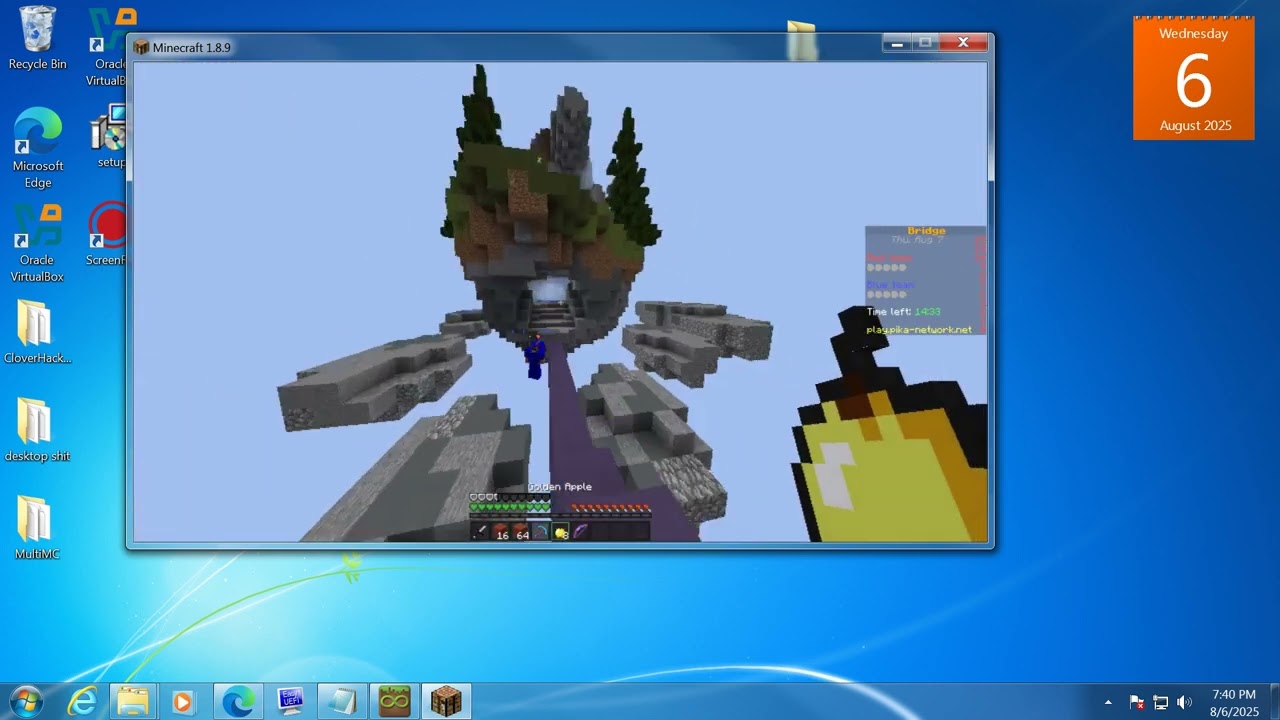Open the MultiMC folder on the desktop
Screen dimensions: 1280x720
(38, 528)
